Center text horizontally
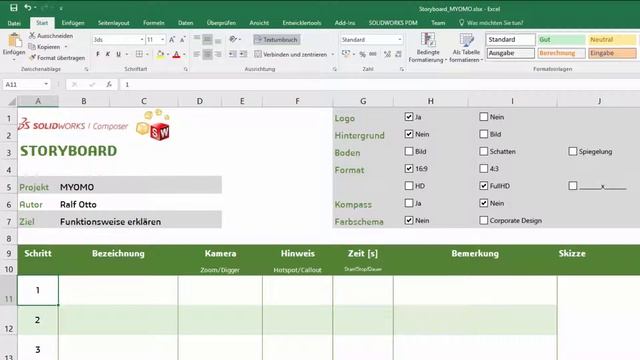The height and width of the screenshot is (360, 640). coord(207,54)
